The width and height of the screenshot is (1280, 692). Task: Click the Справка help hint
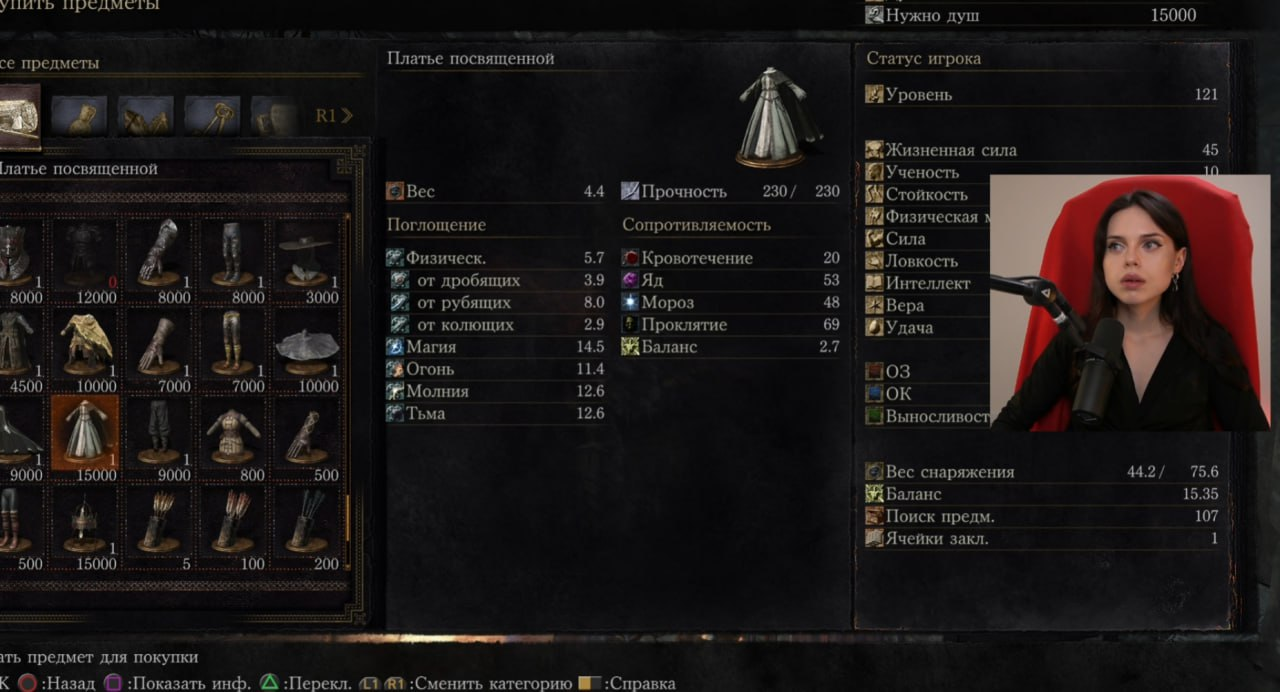628,684
